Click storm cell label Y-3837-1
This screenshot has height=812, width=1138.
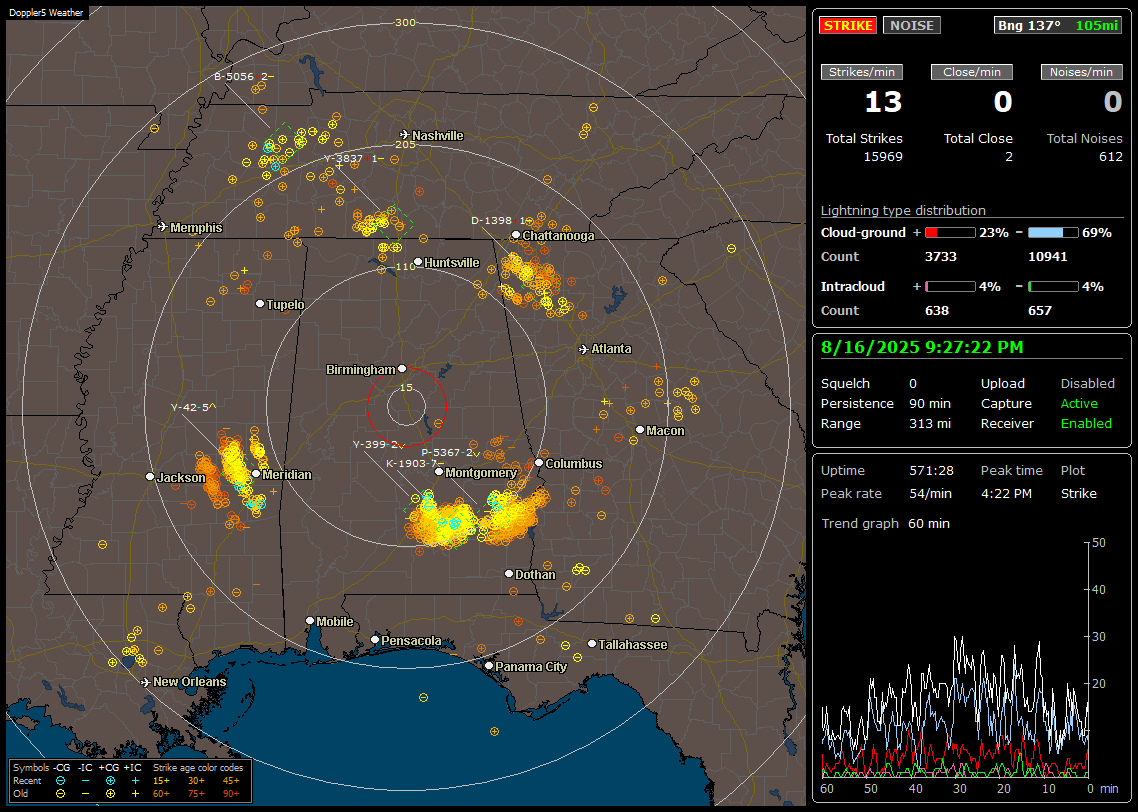pos(353,158)
